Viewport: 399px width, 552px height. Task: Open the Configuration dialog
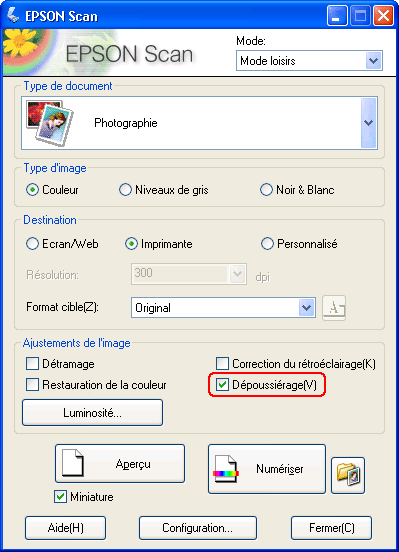coord(198,528)
